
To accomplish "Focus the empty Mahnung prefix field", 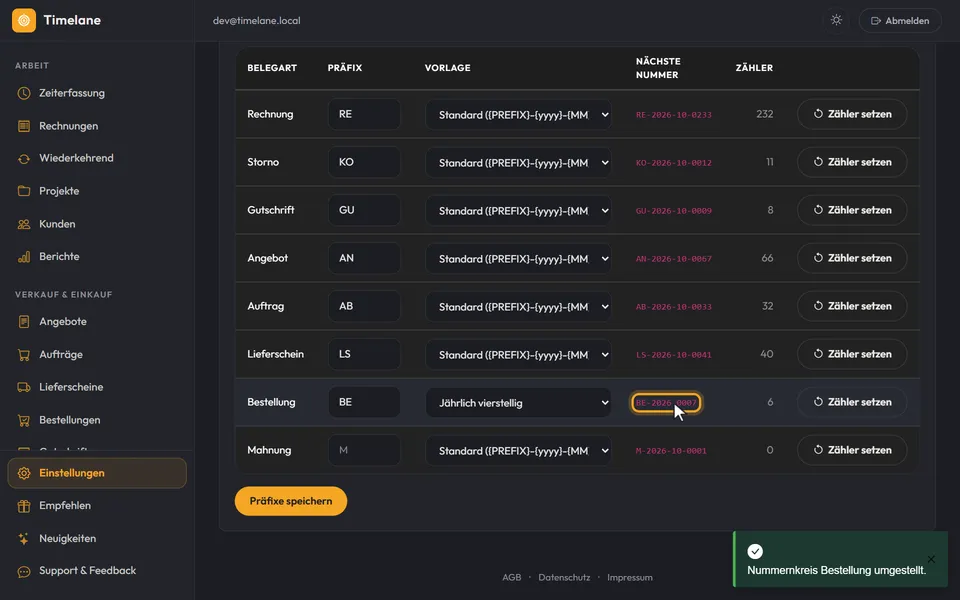I will (364, 450).
